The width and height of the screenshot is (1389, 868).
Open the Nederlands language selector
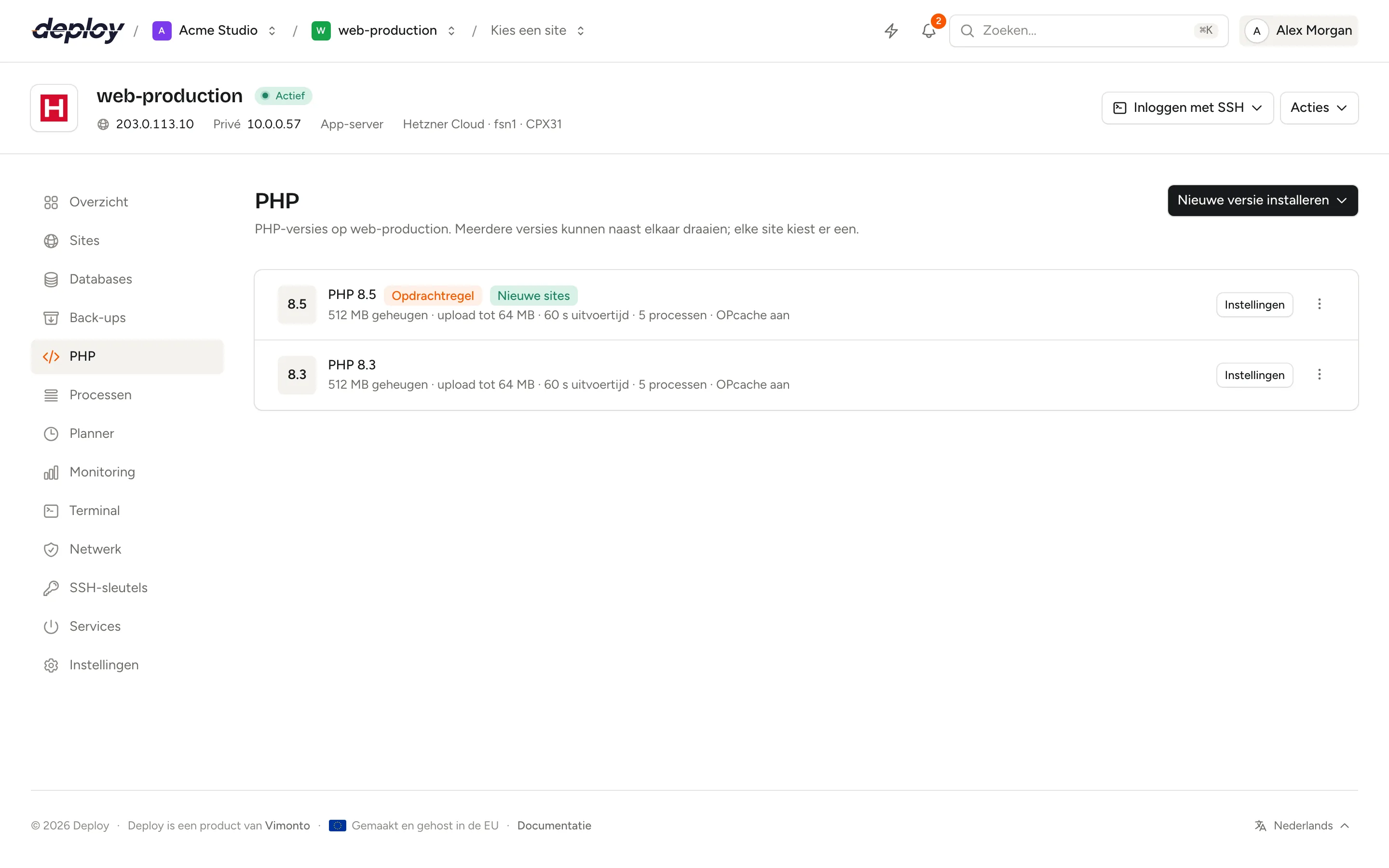pyautogui.click(x=1302, y=826)
